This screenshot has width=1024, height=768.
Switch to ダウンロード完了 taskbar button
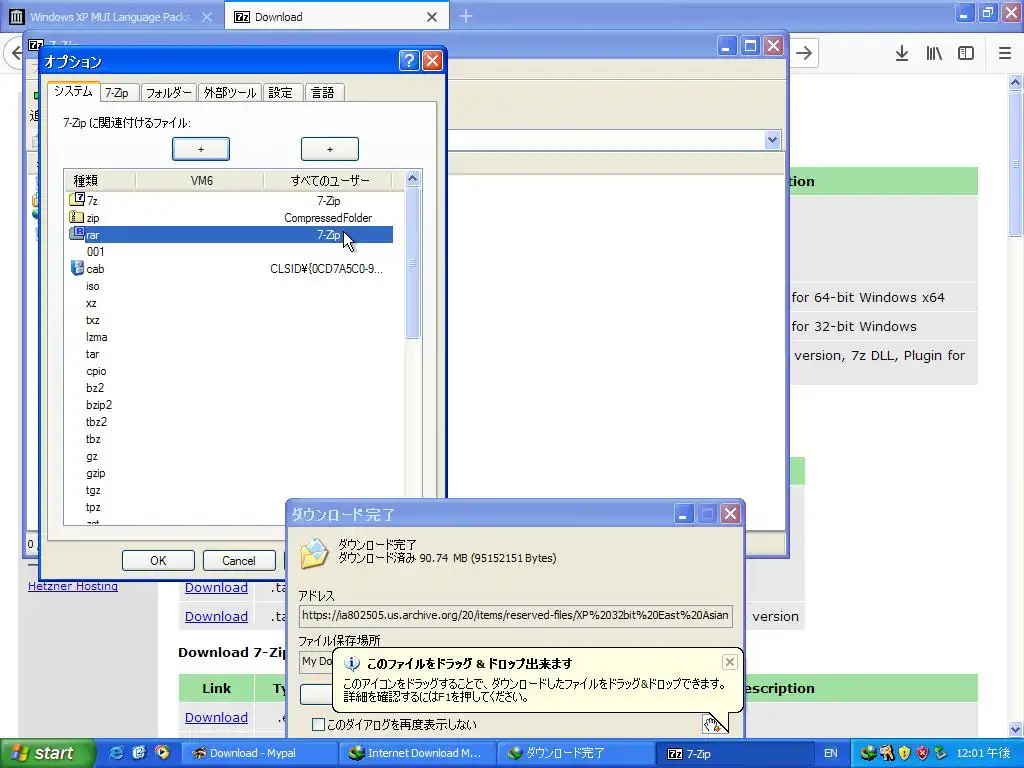click(576, 753)
